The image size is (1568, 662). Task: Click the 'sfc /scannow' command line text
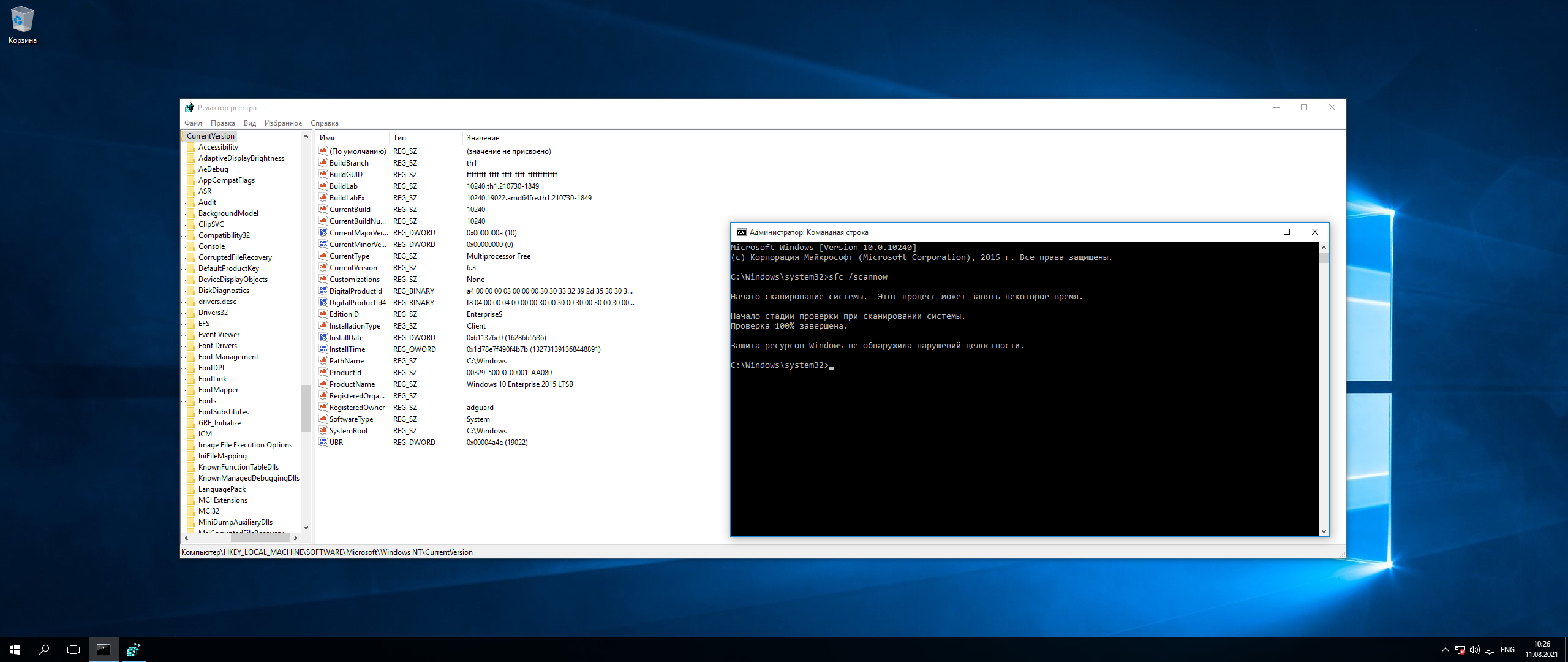coord(858,277)
